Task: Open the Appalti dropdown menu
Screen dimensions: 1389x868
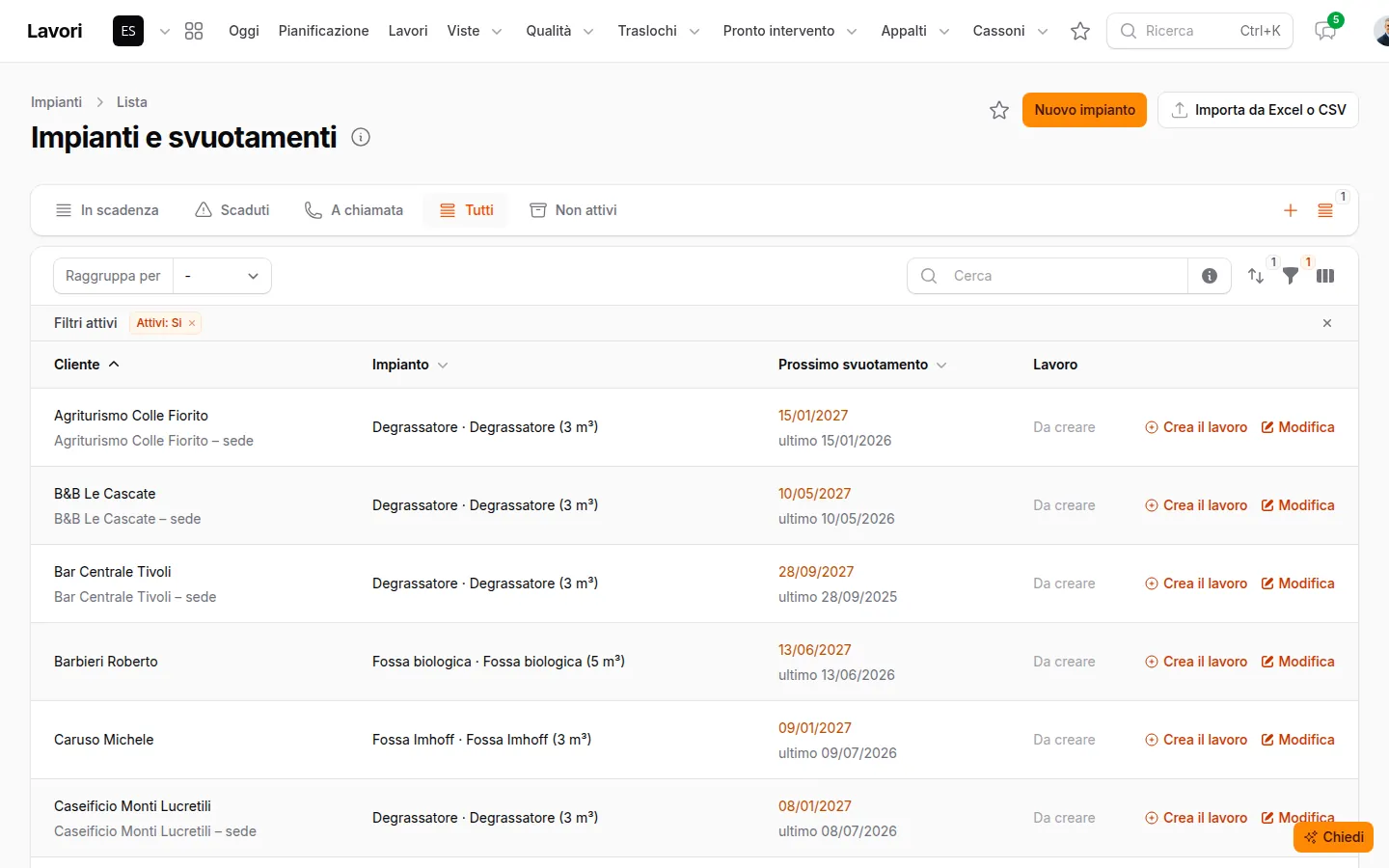Action: [915, 31]
